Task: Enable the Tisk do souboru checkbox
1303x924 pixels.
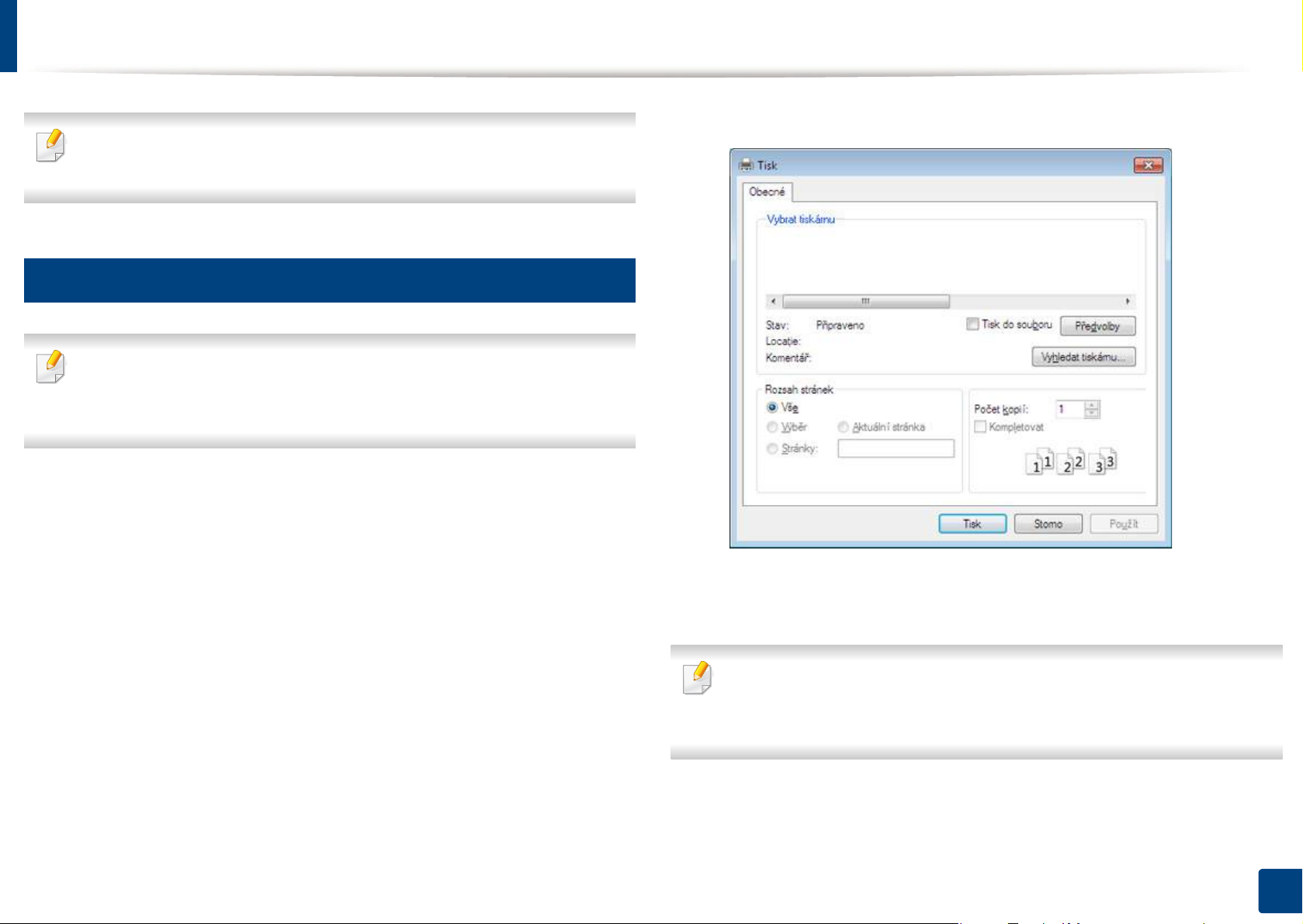Action: [972, 324]
